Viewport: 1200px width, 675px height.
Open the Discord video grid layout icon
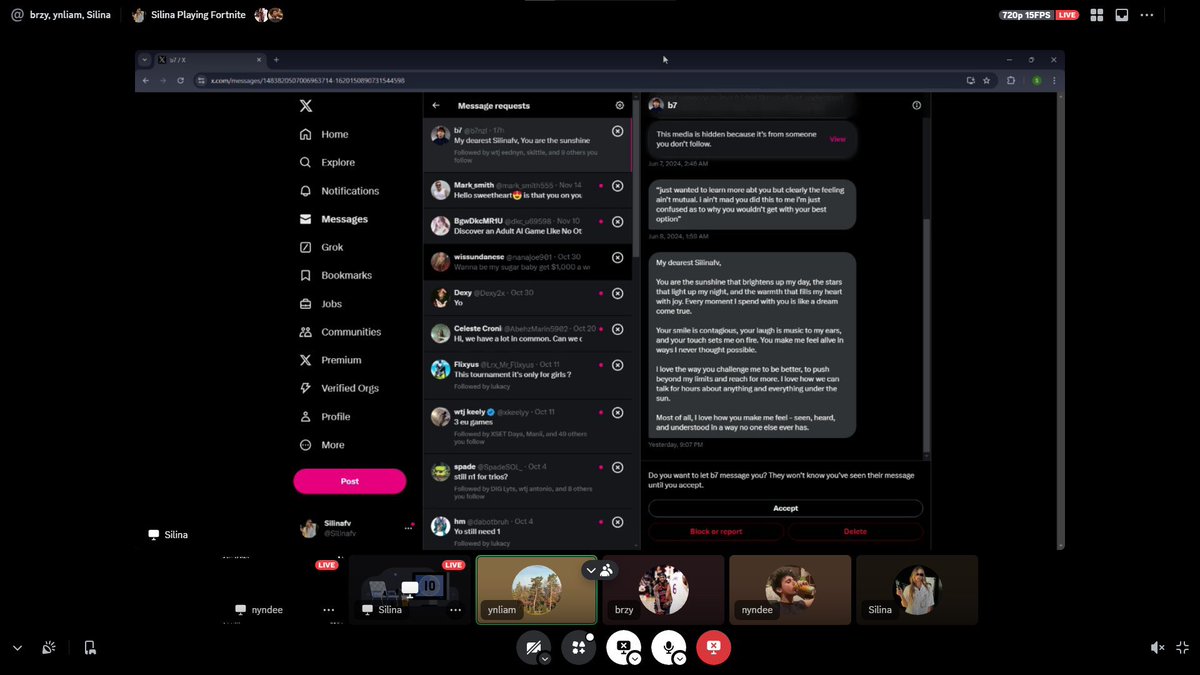click(1097, 15)
